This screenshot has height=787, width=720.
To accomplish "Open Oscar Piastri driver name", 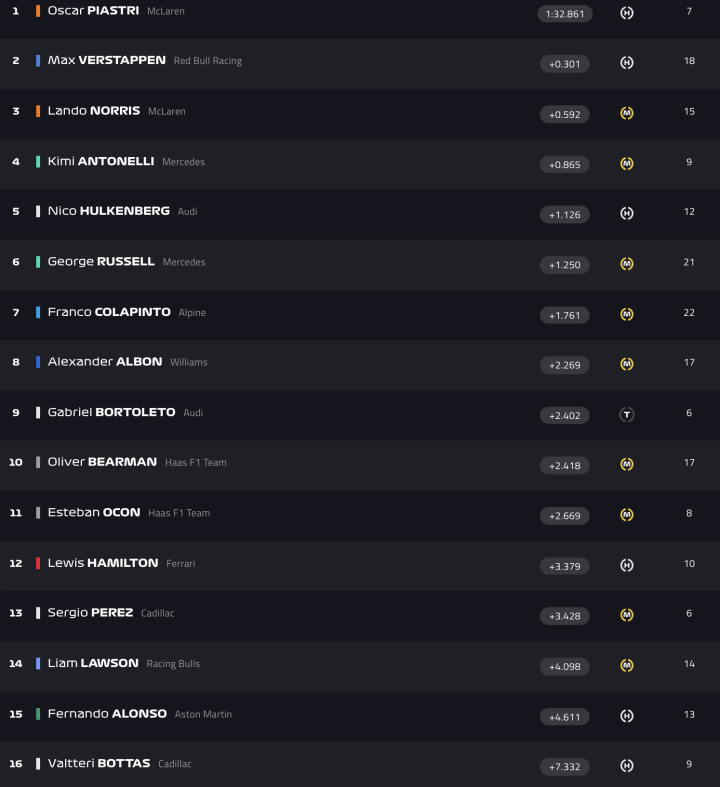I will pyautogui.click(x=93, y=11).
